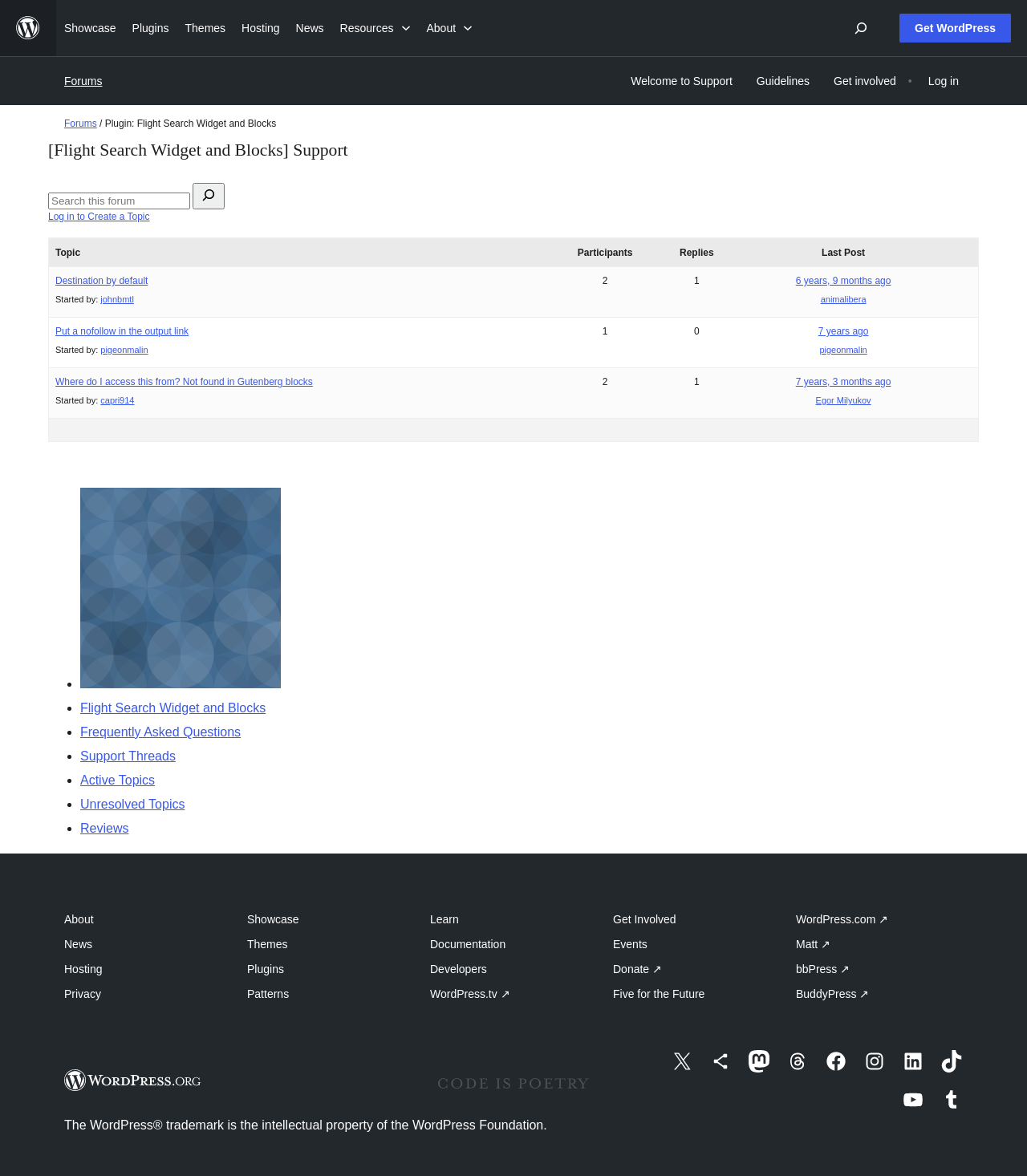The height and width of the screenshot is (1176, 1027).
Task: Open the WordPress LinkedIn icon
Action: click(913, 1061)
